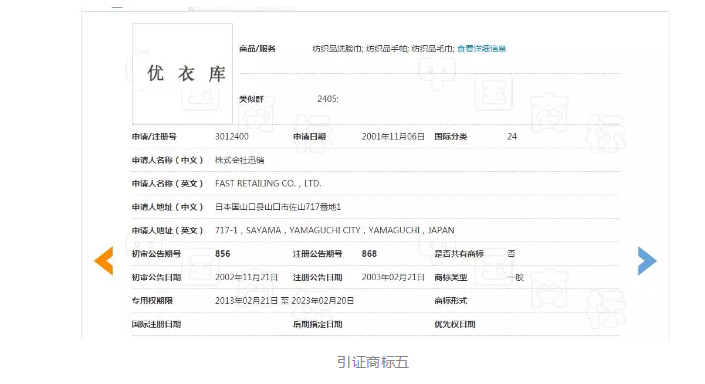Click the 商品/服务 label

(257, 49)
